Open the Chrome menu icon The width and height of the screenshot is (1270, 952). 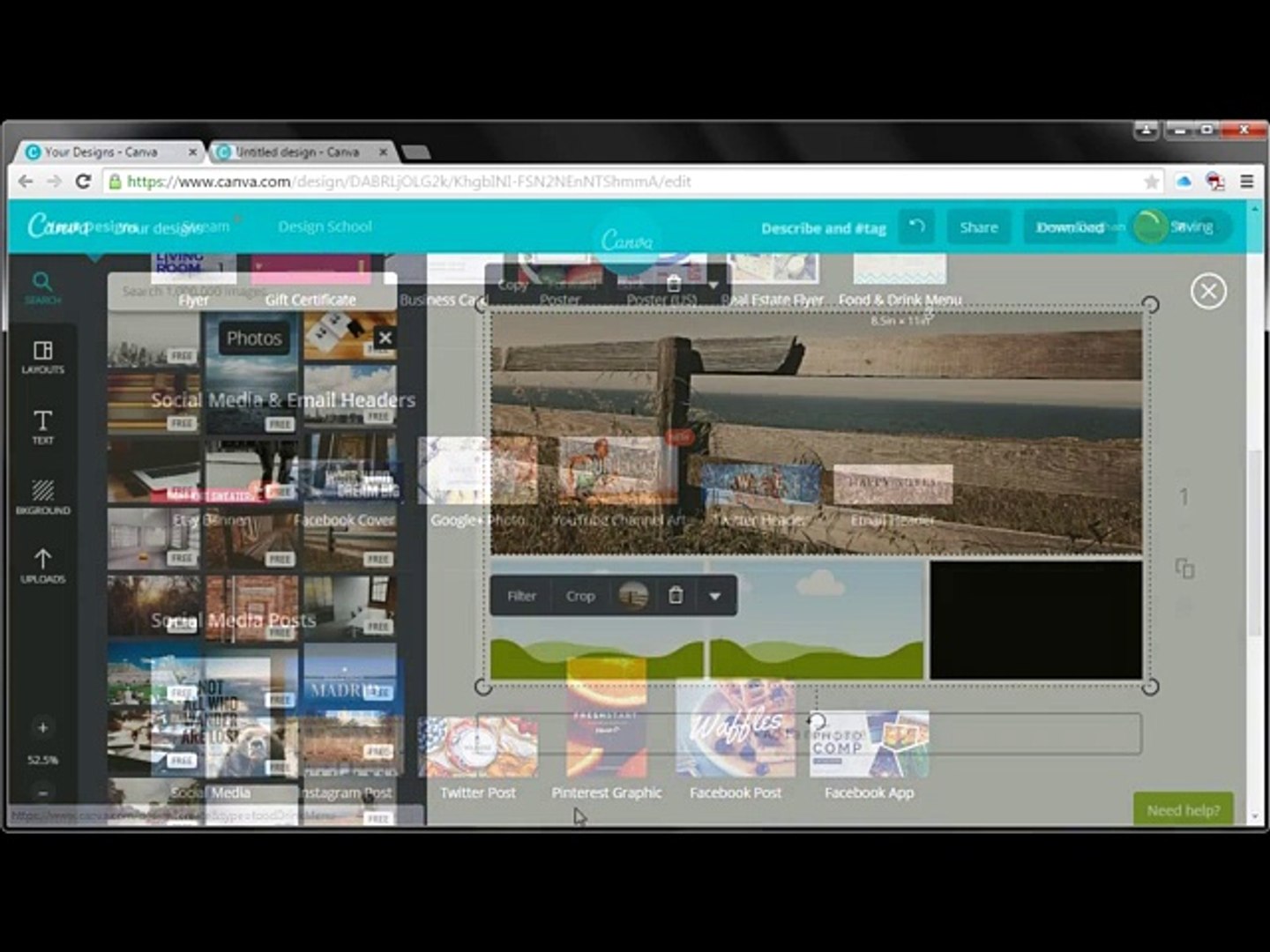point(1247,181)
